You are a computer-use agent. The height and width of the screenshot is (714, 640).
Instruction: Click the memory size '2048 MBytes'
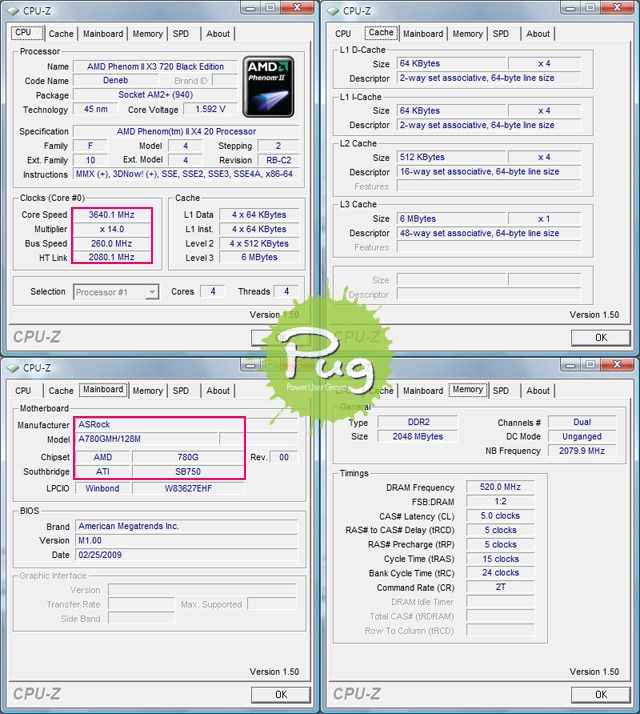tap(418, 437)
